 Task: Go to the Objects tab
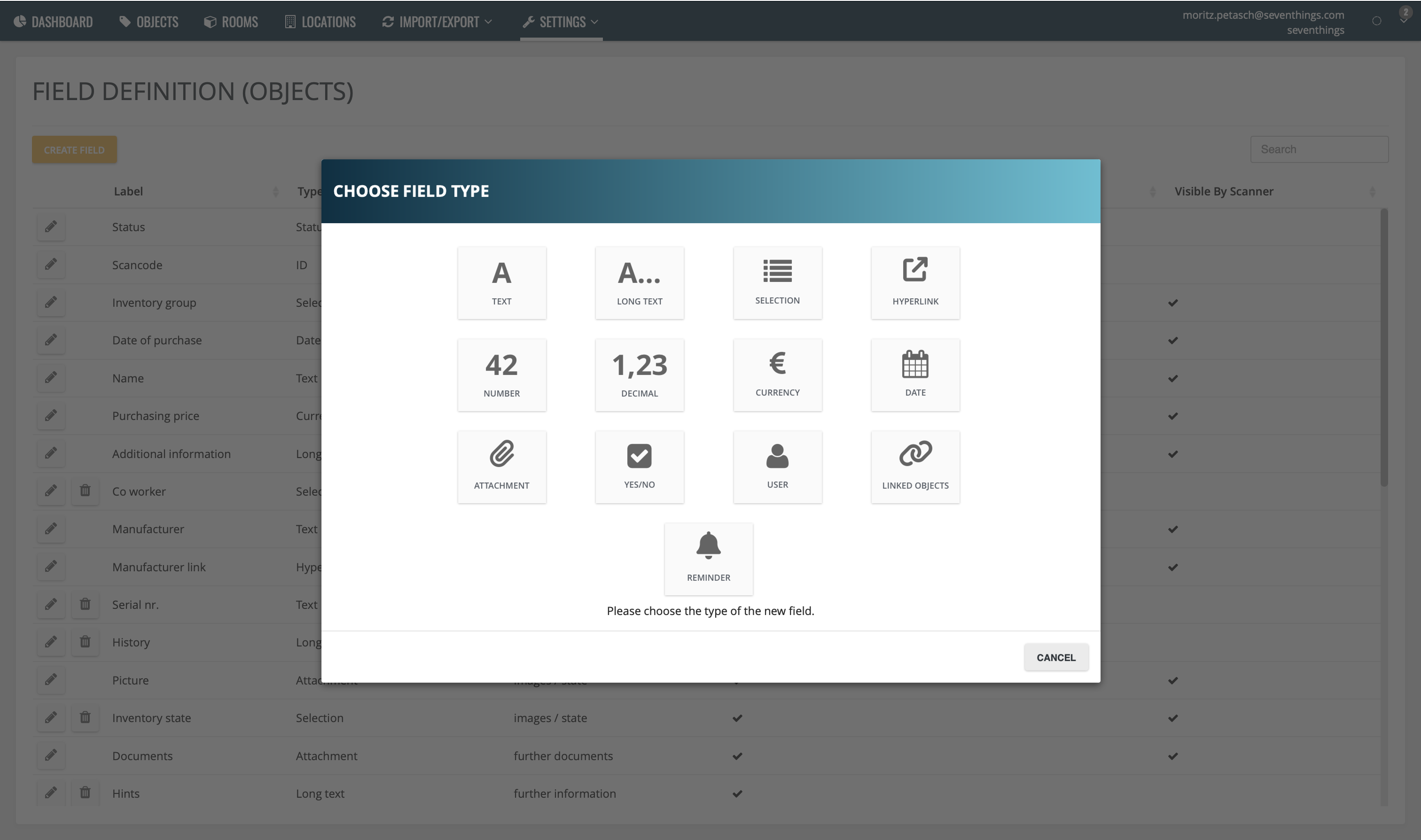(149, 22)
